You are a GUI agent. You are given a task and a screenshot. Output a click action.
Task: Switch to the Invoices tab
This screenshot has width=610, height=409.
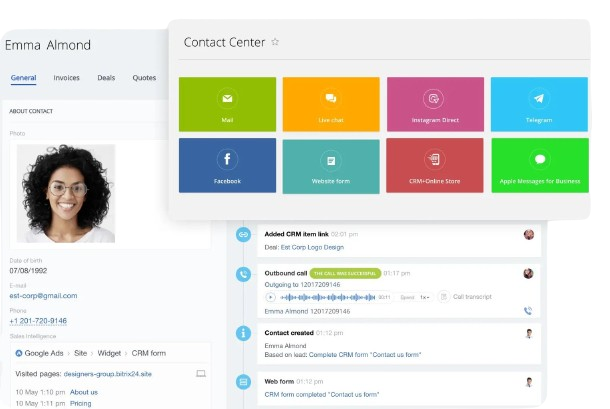coord(67,78)
